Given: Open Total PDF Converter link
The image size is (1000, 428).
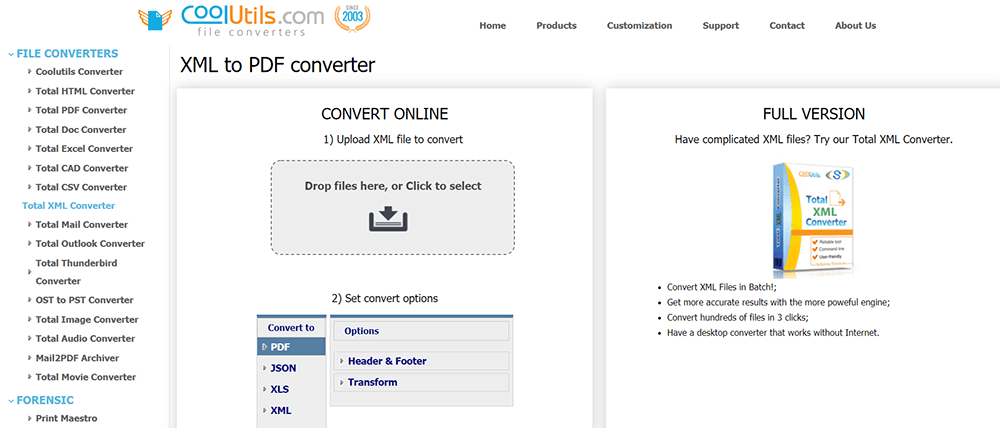Looking at the screenshot, I should (x=81, y=110).
